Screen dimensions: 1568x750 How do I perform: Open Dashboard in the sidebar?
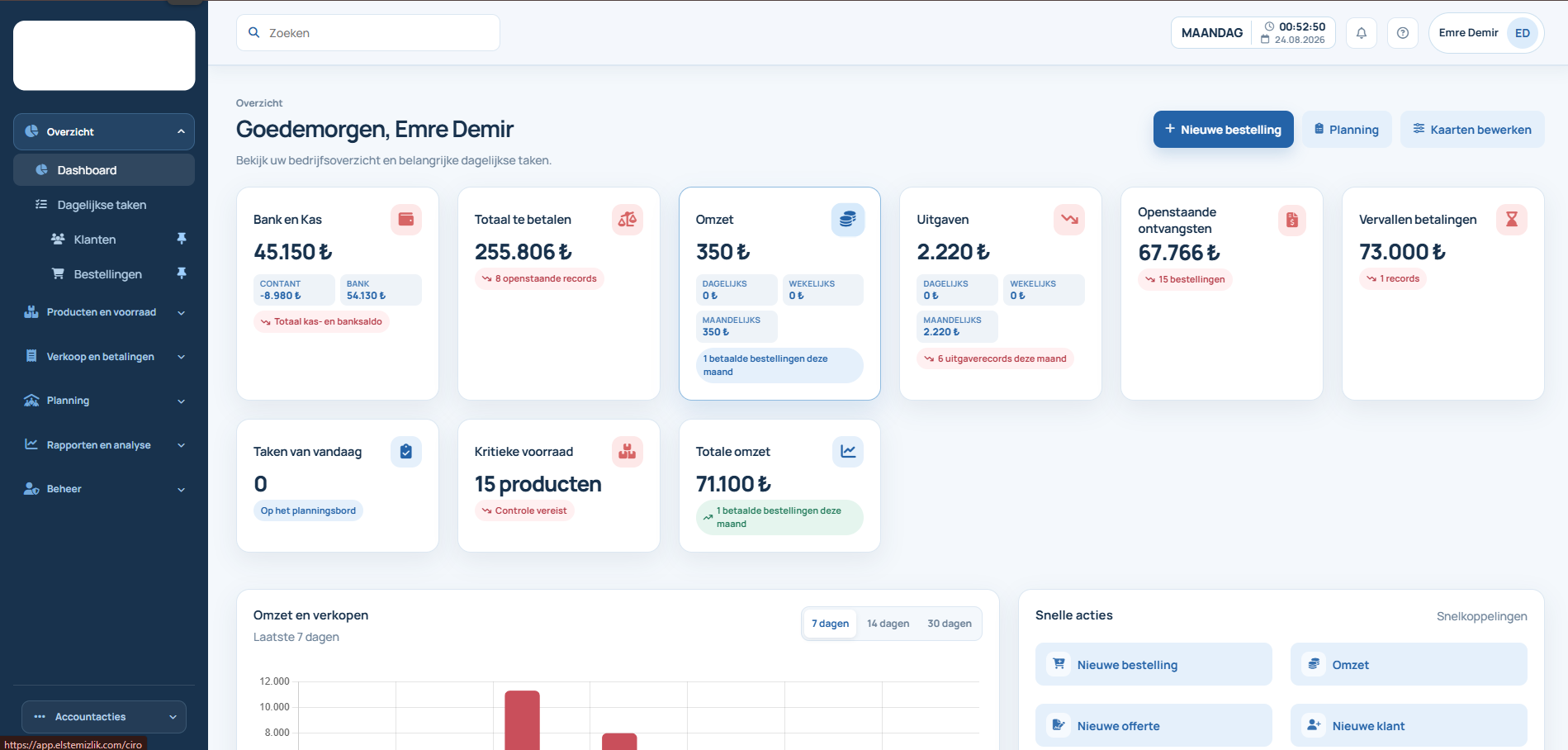(104, 170)
